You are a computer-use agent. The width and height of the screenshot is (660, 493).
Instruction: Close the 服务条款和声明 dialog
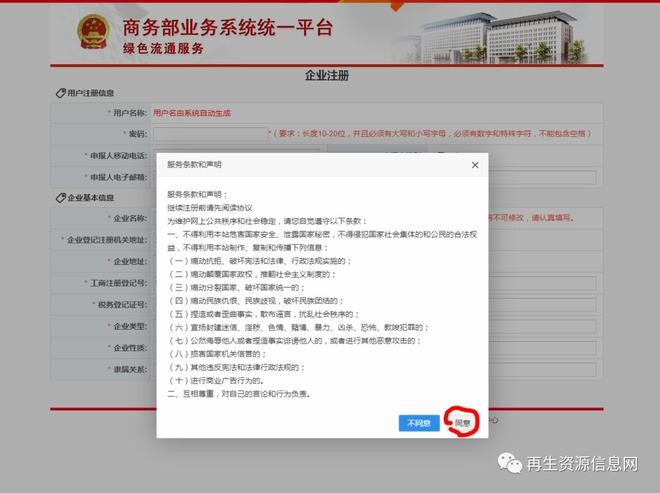point(474,165)
